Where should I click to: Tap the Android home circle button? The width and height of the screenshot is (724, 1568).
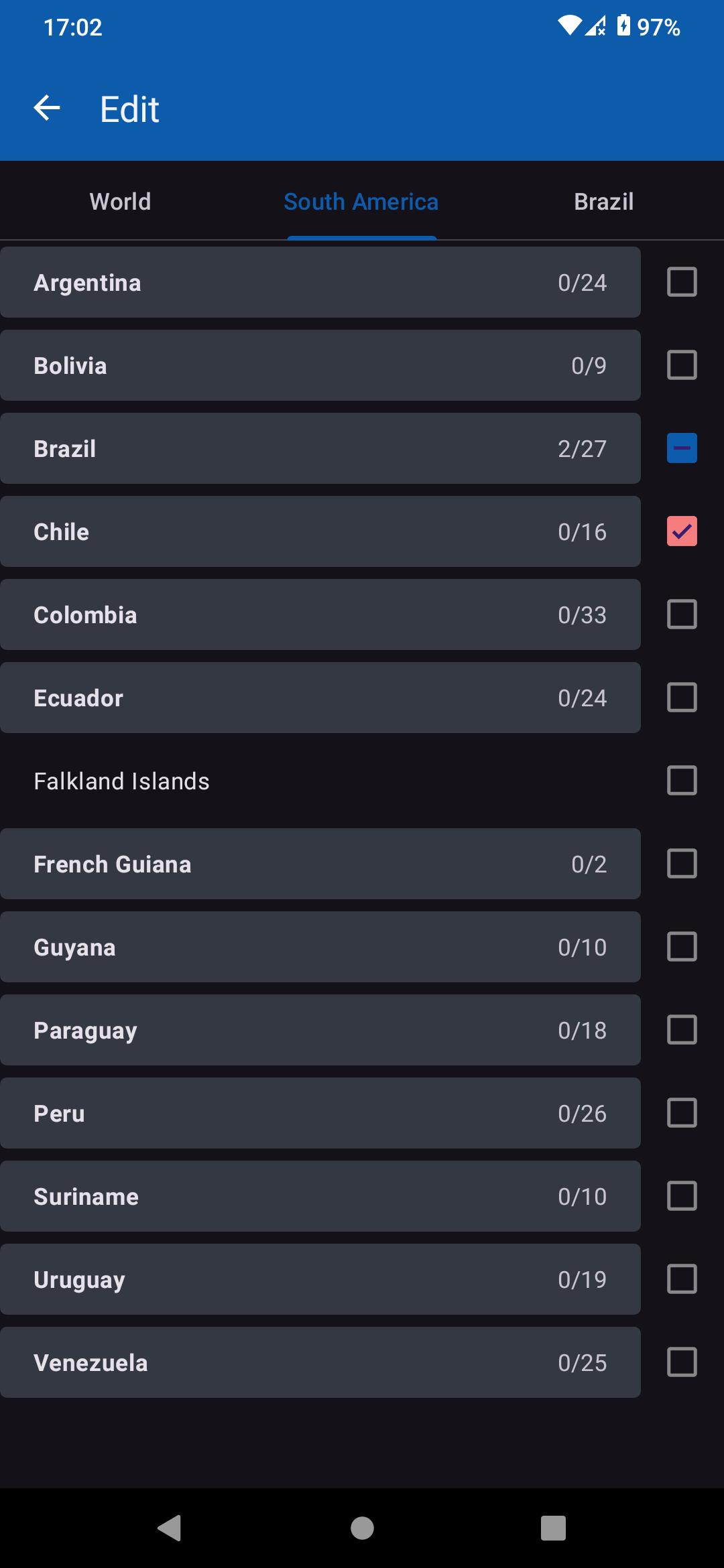point(362,1528)
